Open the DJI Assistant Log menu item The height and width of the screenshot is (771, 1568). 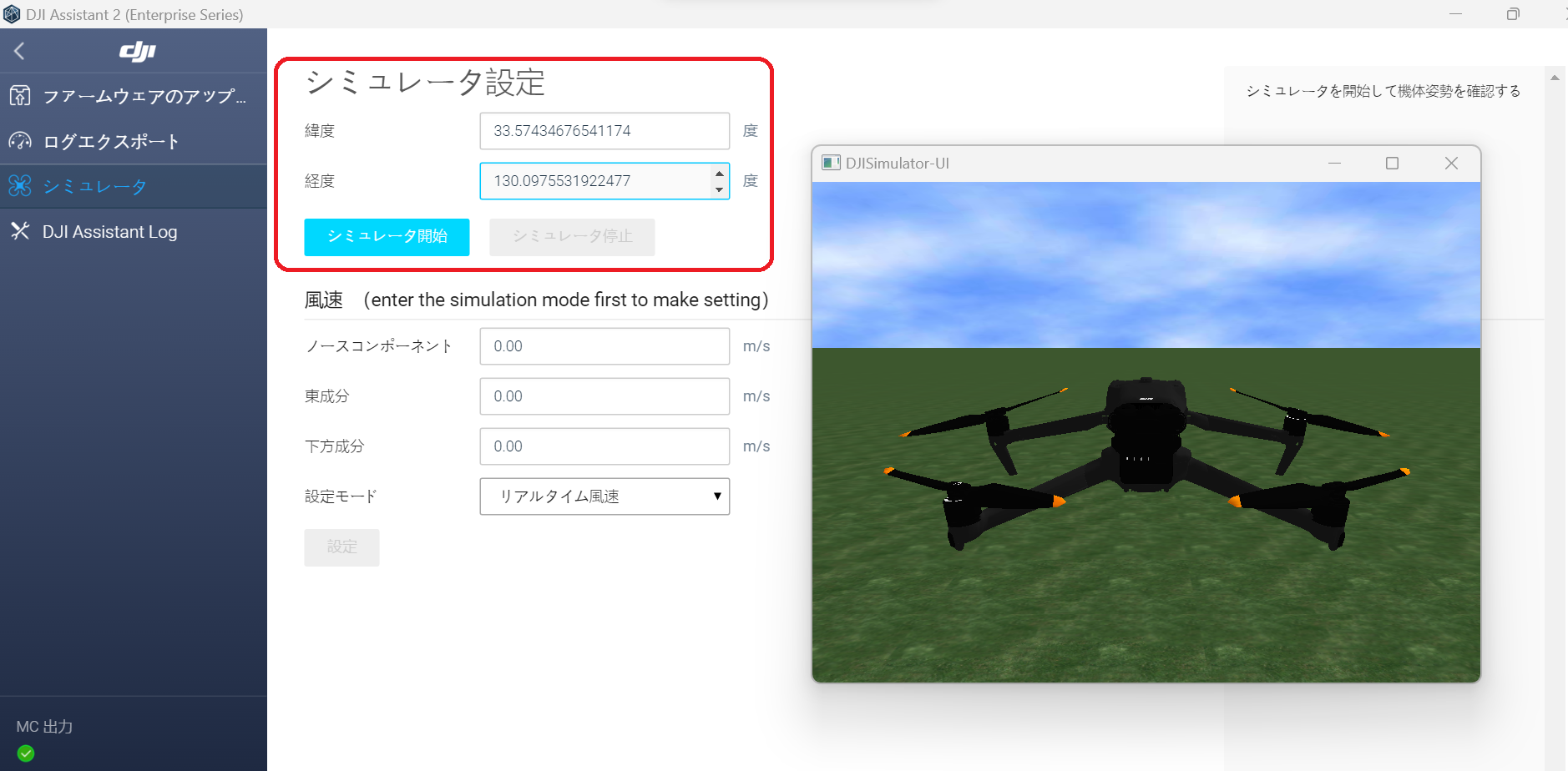tap(109, 232)
